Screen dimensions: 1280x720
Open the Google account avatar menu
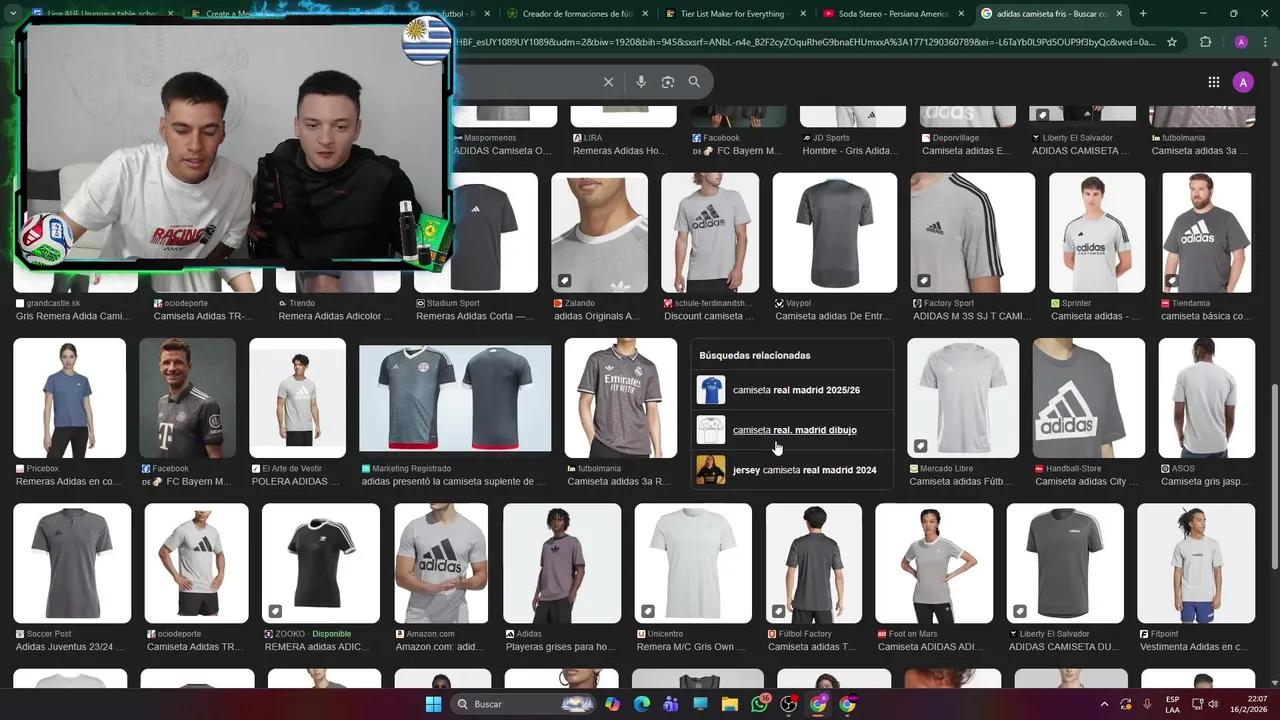(1243, 82)
